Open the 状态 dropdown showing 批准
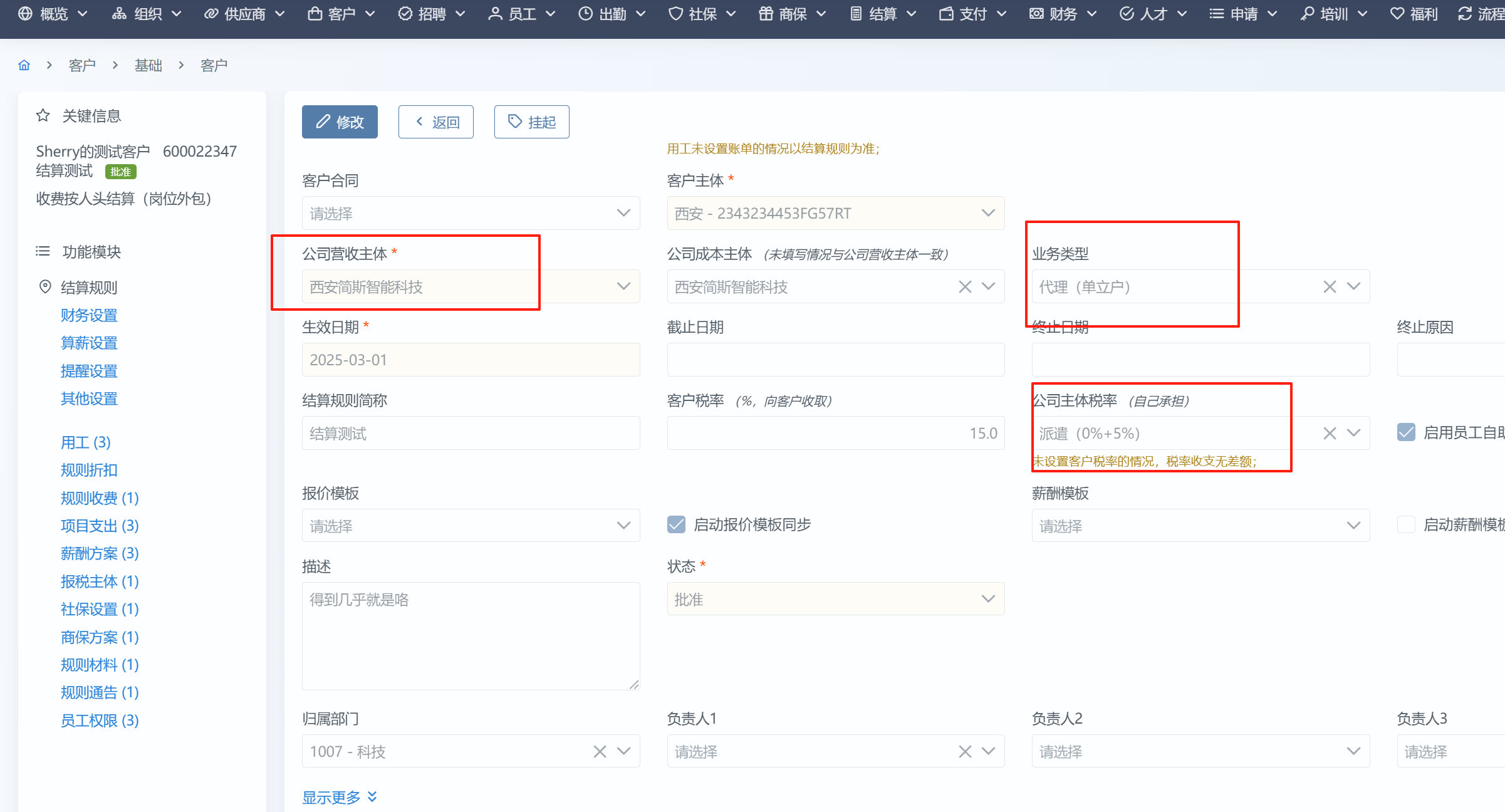Screen dimensions: 1505x812 (835, 599)
